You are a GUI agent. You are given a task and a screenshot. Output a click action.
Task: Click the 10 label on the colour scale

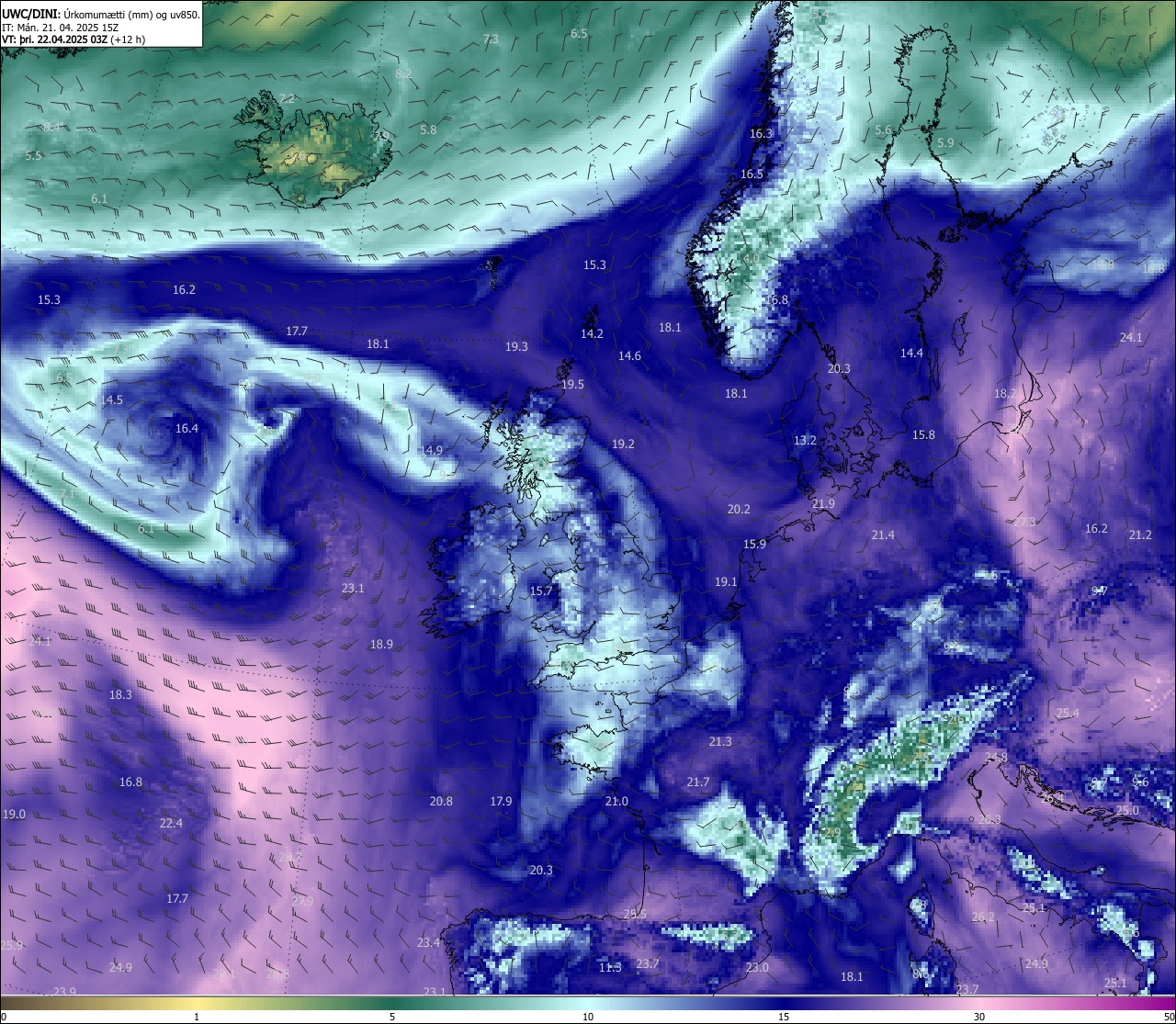click(588, 1017)
